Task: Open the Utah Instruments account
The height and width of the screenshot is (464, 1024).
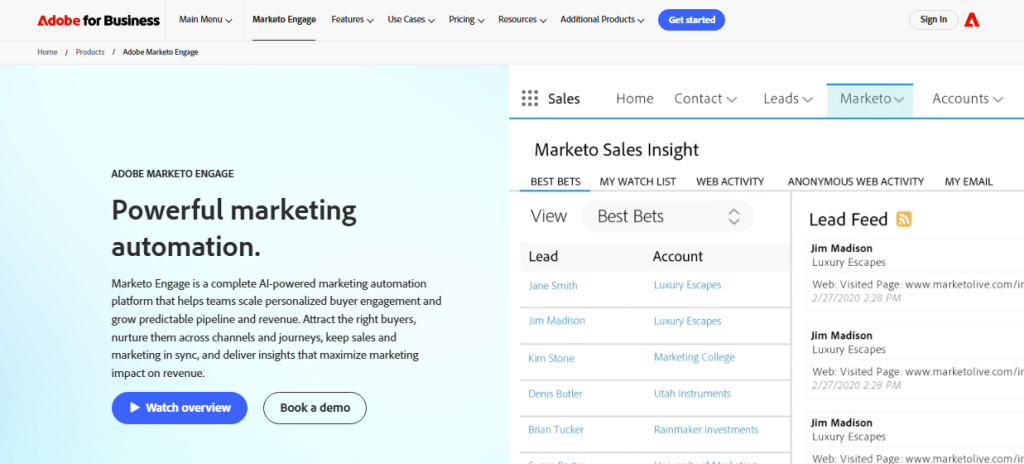Action: tap(692, 393)
